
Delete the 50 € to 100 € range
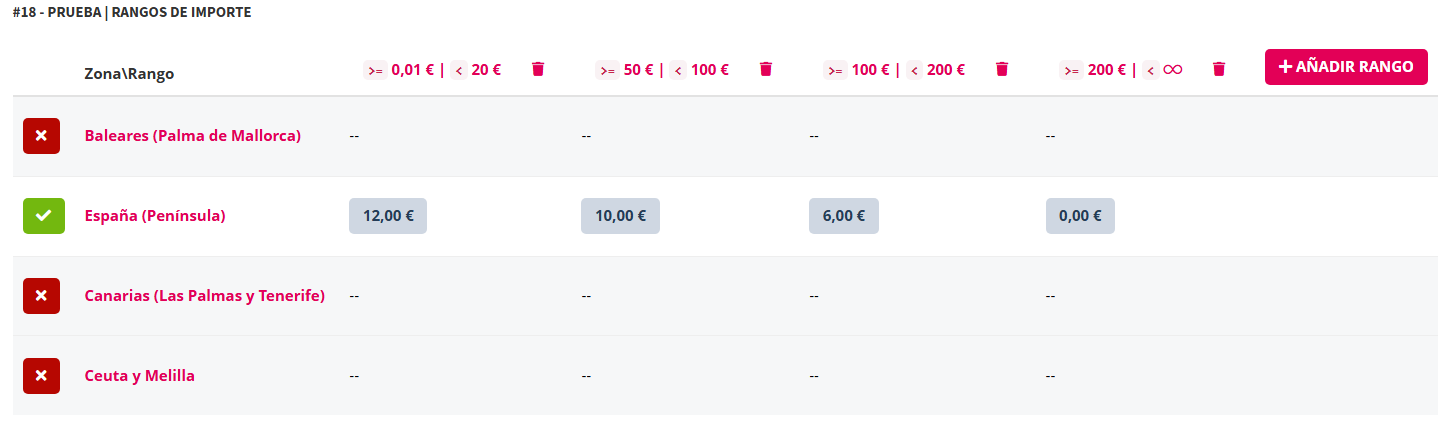click(x=766, y=69)
